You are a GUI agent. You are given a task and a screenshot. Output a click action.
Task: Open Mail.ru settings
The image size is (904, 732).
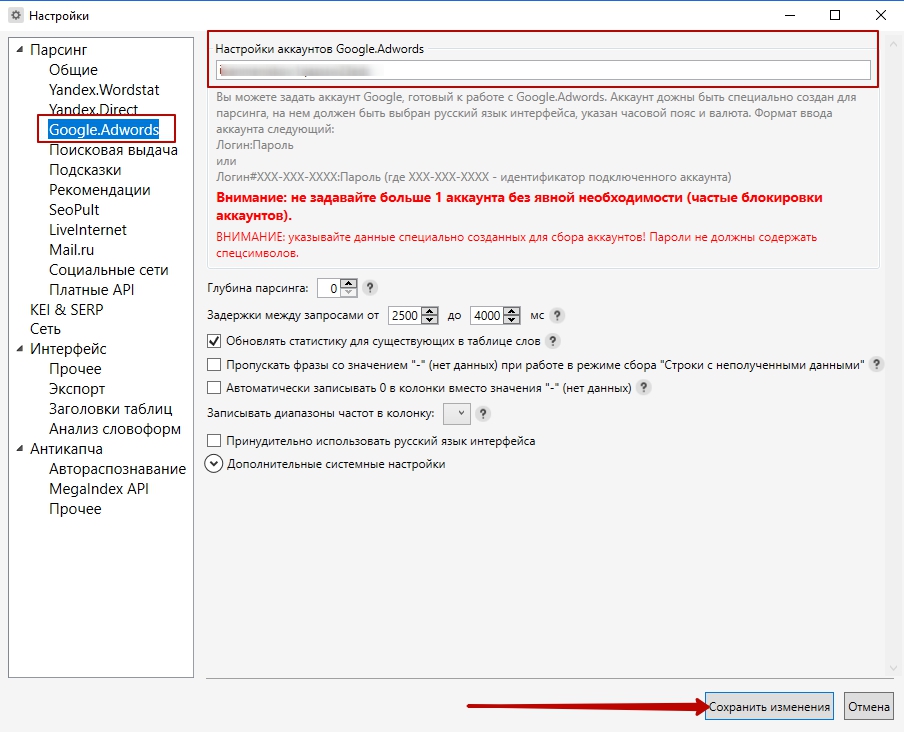(71, 250)
